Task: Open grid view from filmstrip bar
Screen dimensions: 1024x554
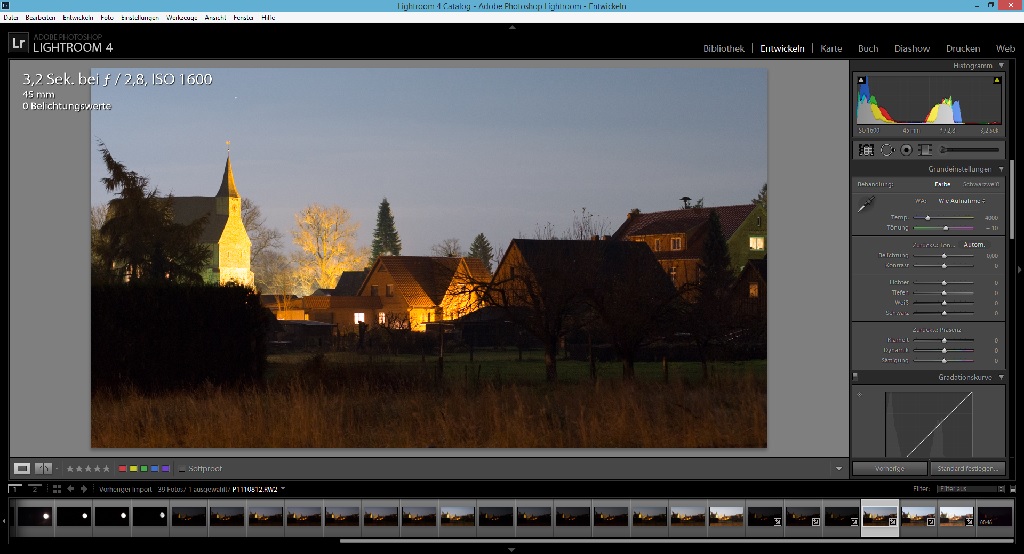Action: [57, 489]
